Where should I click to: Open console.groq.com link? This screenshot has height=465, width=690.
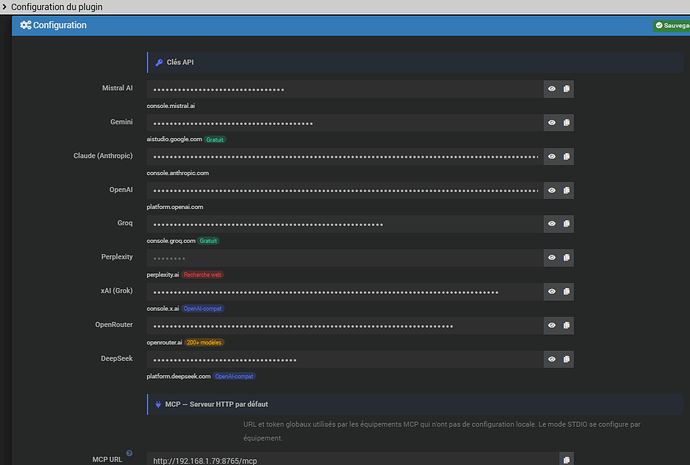(x=171, y=241)
